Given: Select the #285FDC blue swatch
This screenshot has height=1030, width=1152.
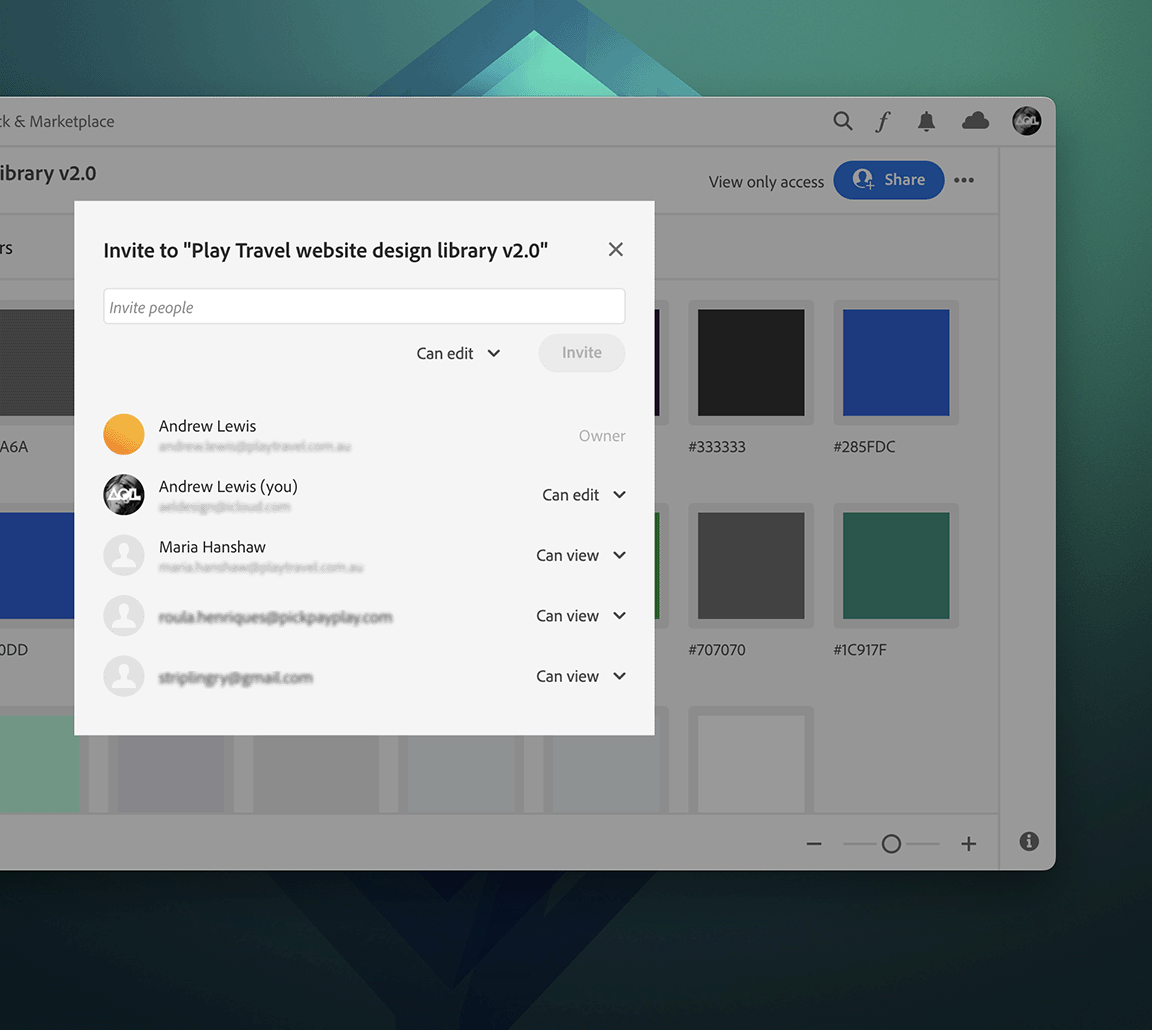Looking at the screenshot, I should pos(896,362).
